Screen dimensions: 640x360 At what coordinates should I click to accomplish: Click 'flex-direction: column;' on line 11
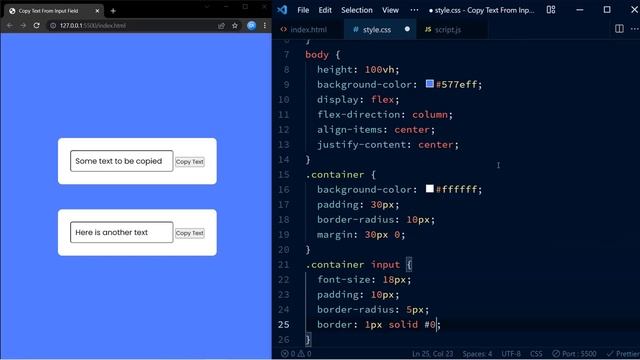point(385,115)
